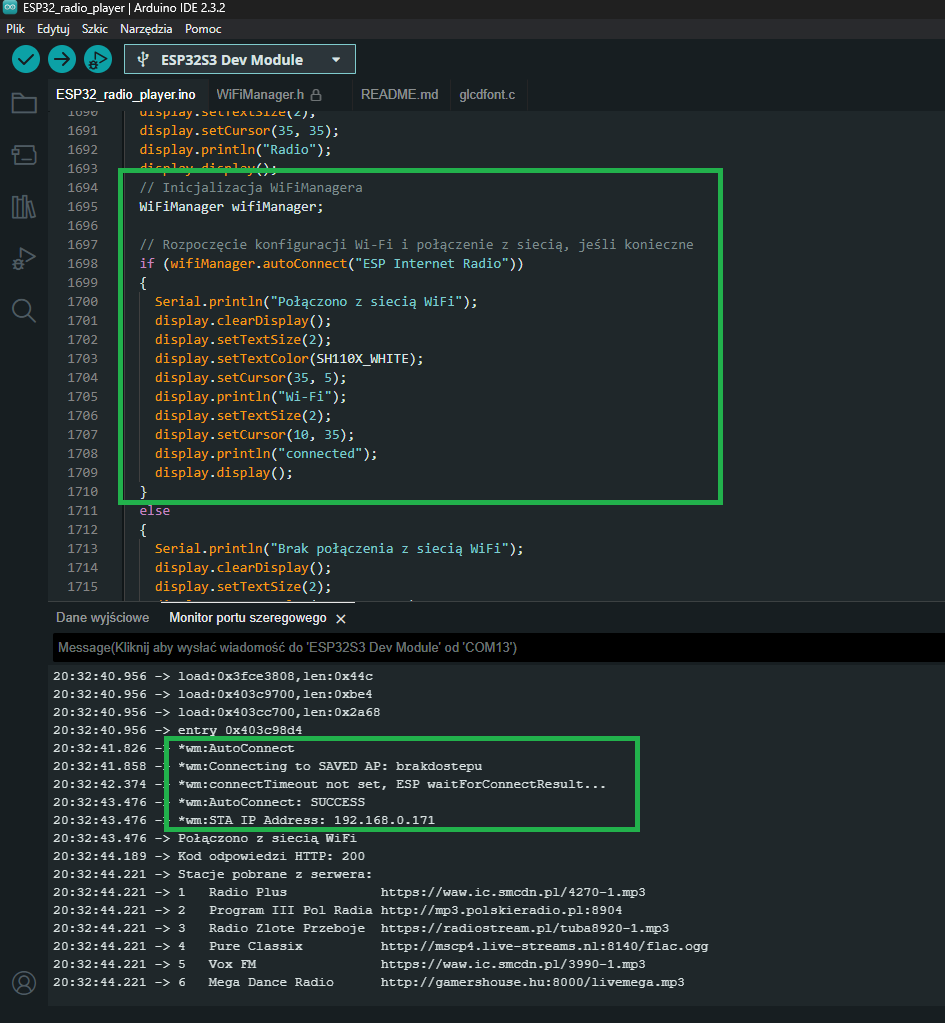Switch to the README.md tab
The image size is (945, 1023).
pyautogui.click(x=399, y=95)
